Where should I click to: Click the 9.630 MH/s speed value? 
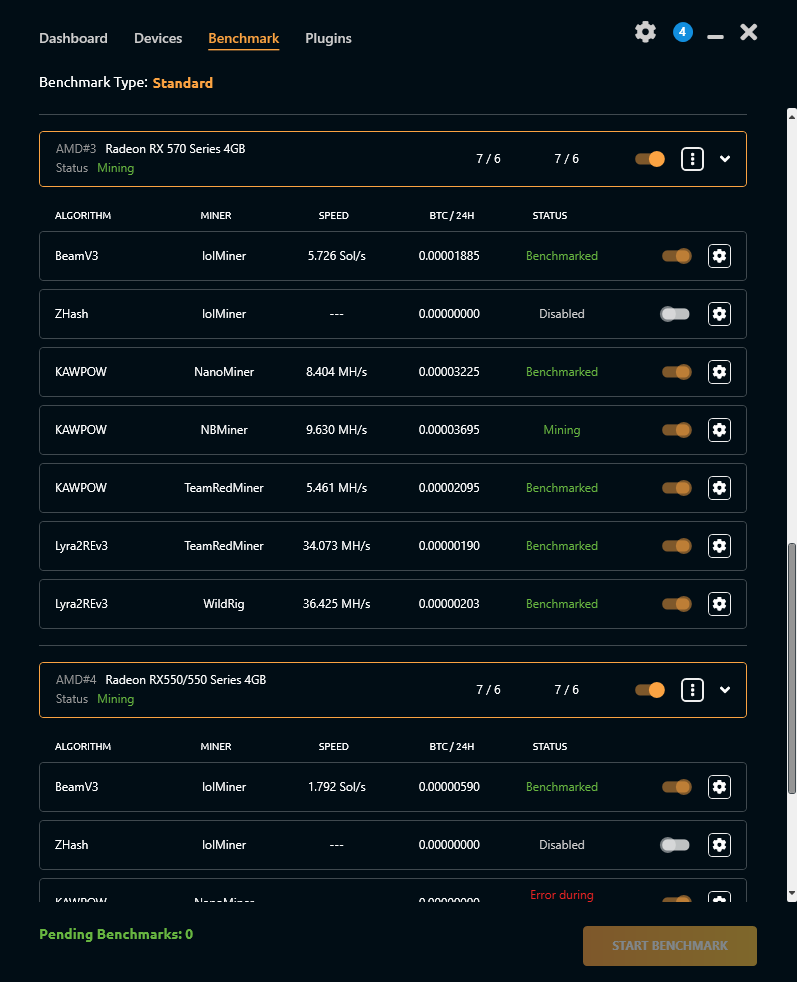point(337,430)
